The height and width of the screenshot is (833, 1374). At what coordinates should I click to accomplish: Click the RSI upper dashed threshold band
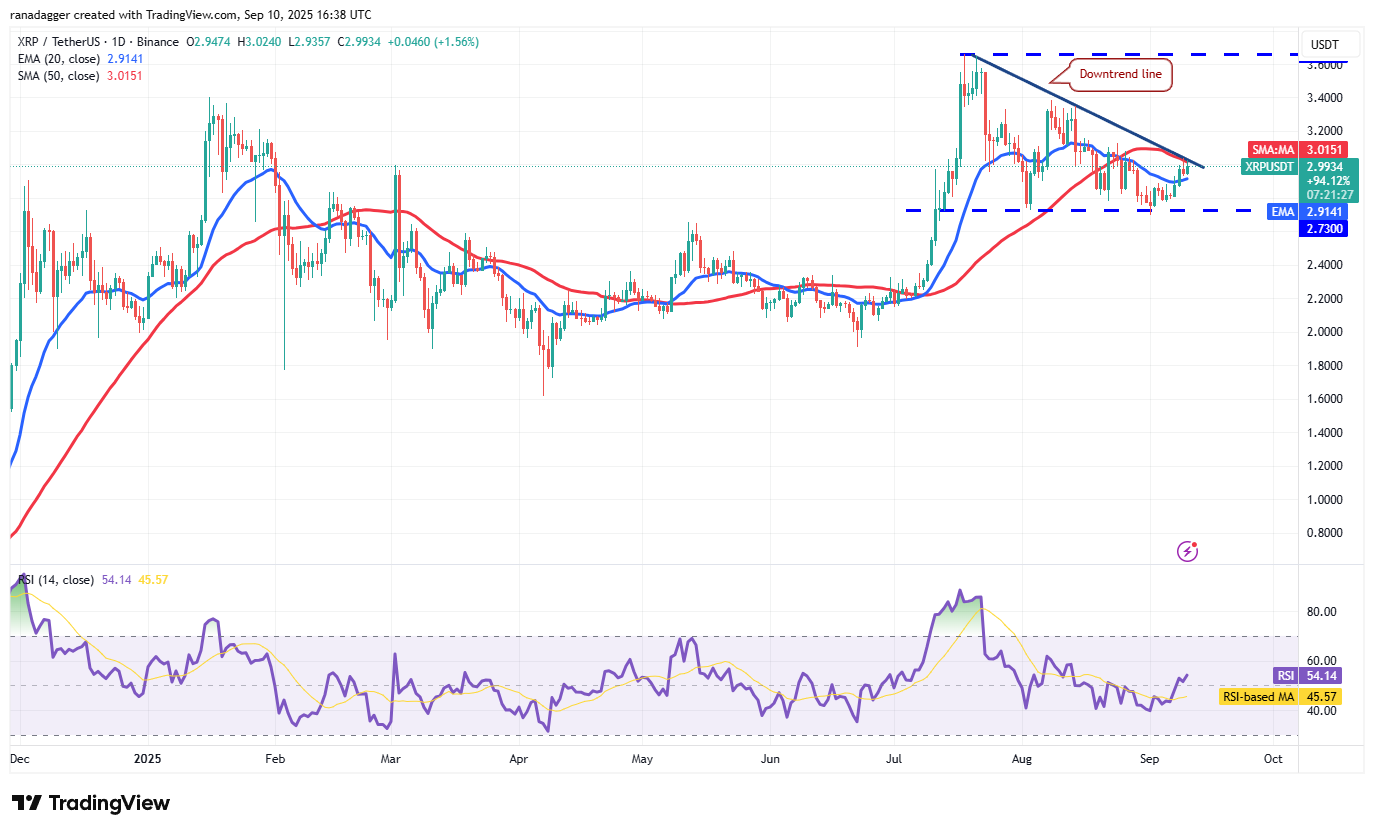pyautogui.click(x=650, y=634)
